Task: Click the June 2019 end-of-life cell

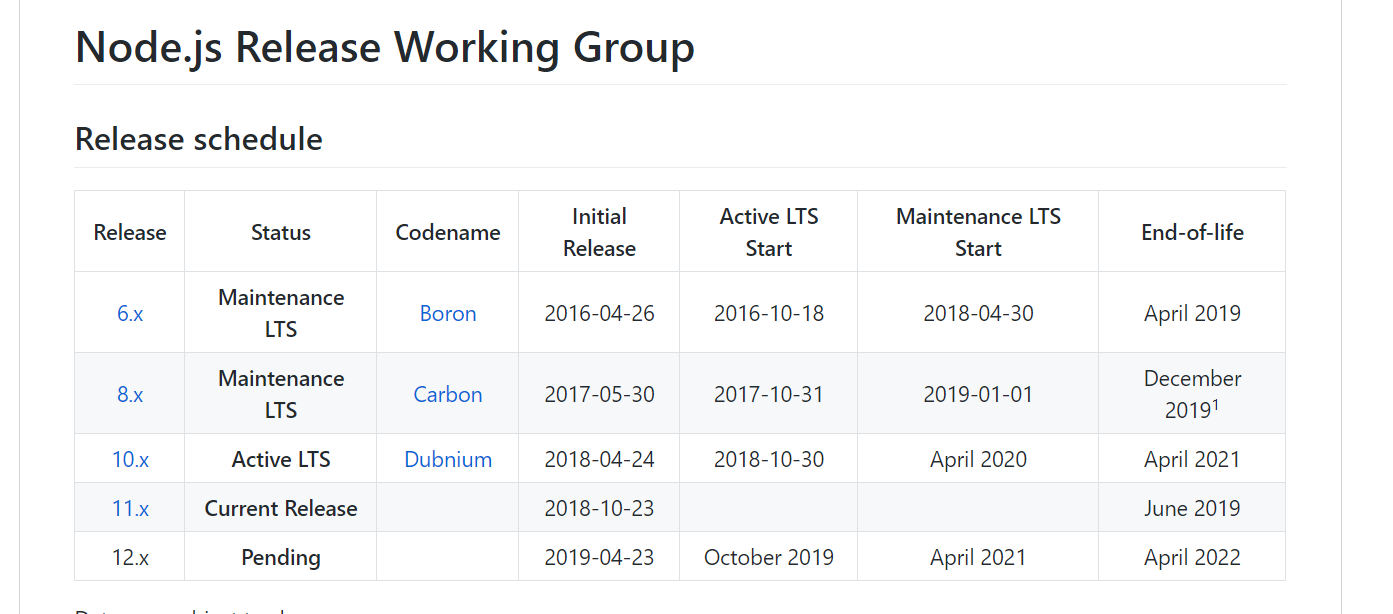Action: [1192, 508]
